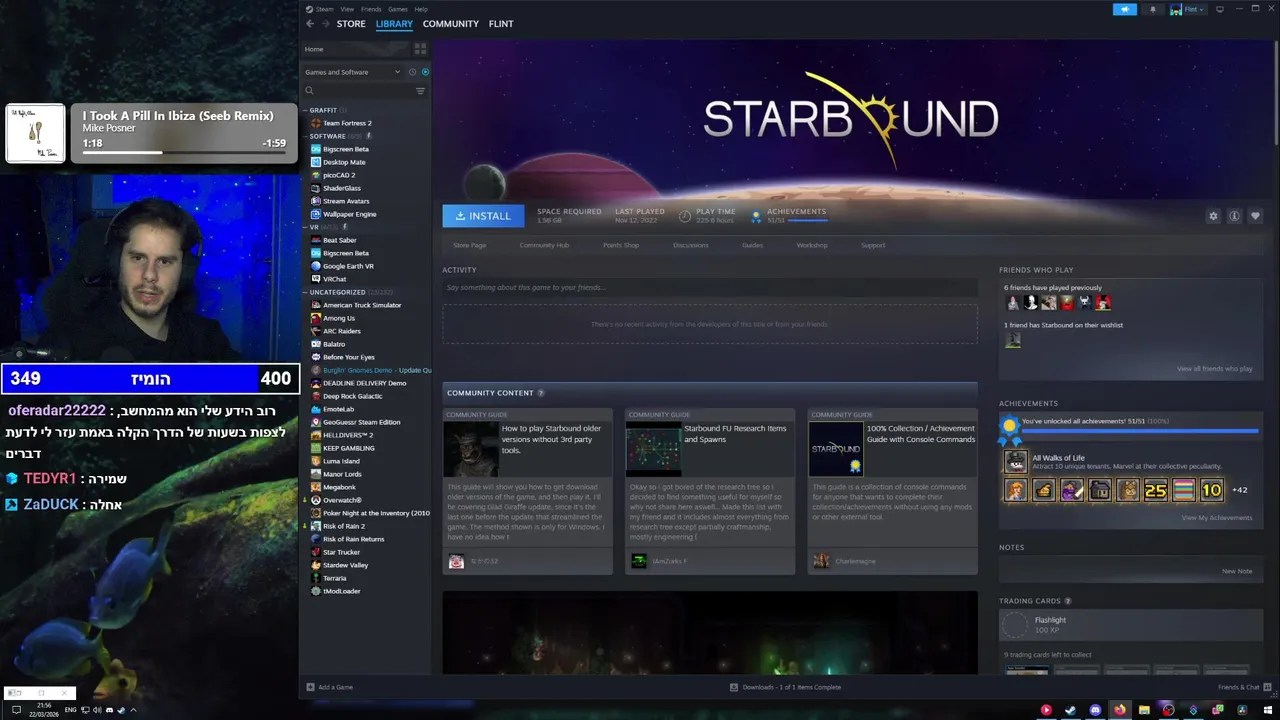Open the notifications bell
Viewport: 1280px width, 720px height.
[1153, 9]
